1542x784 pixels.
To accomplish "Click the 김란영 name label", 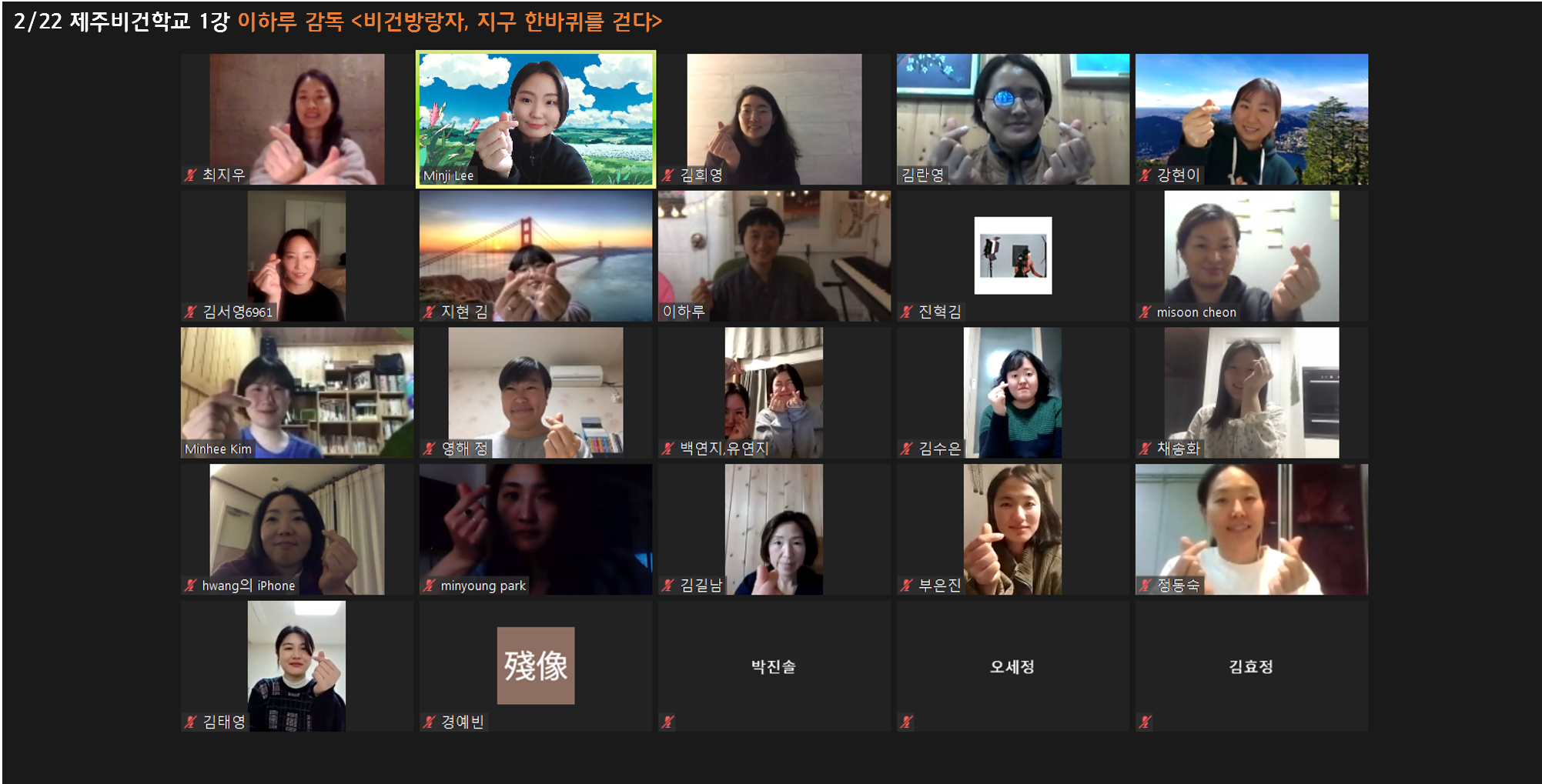I will tap(922, 175).
